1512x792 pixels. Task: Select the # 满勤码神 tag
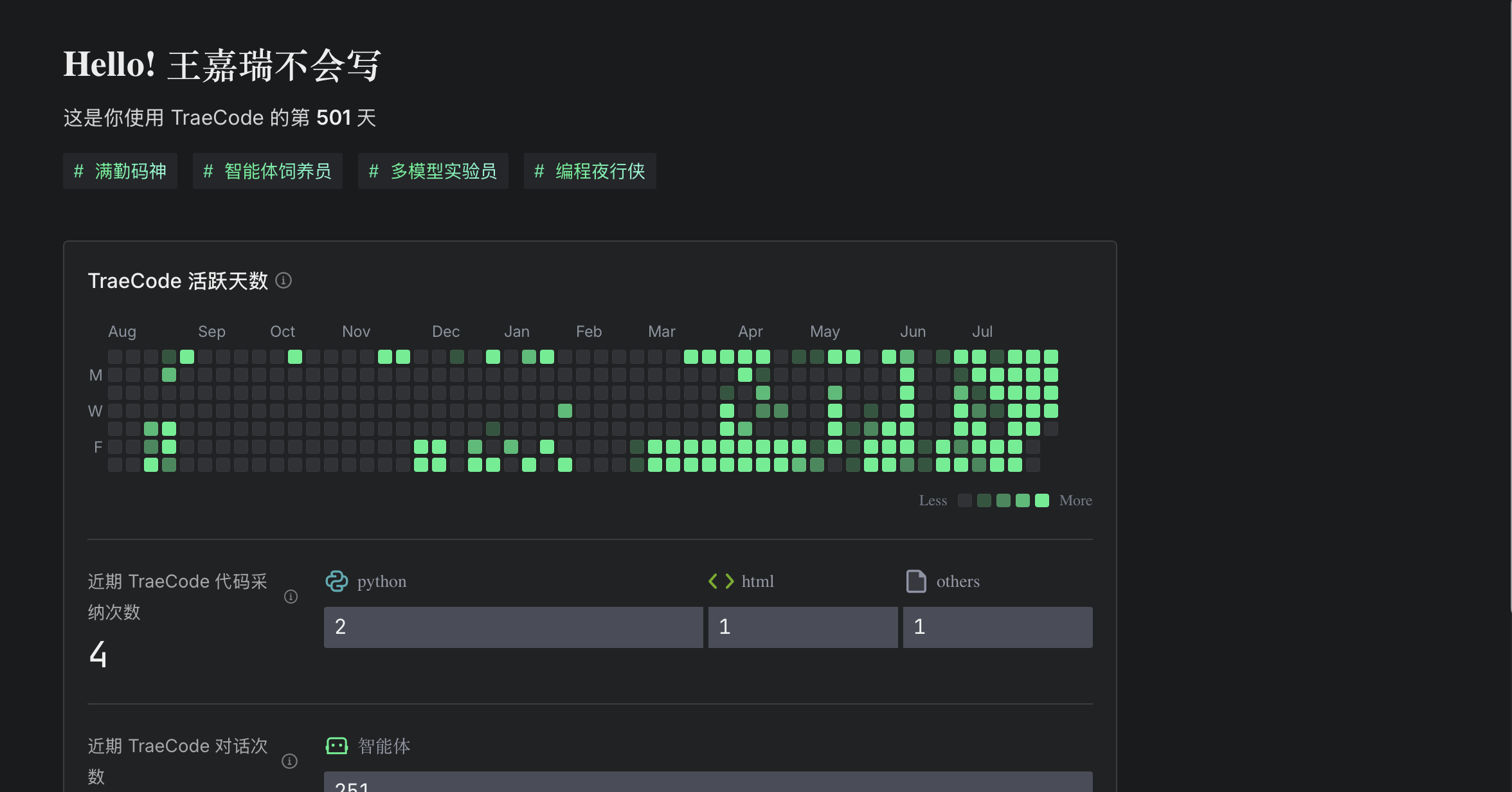pos(120,171)
